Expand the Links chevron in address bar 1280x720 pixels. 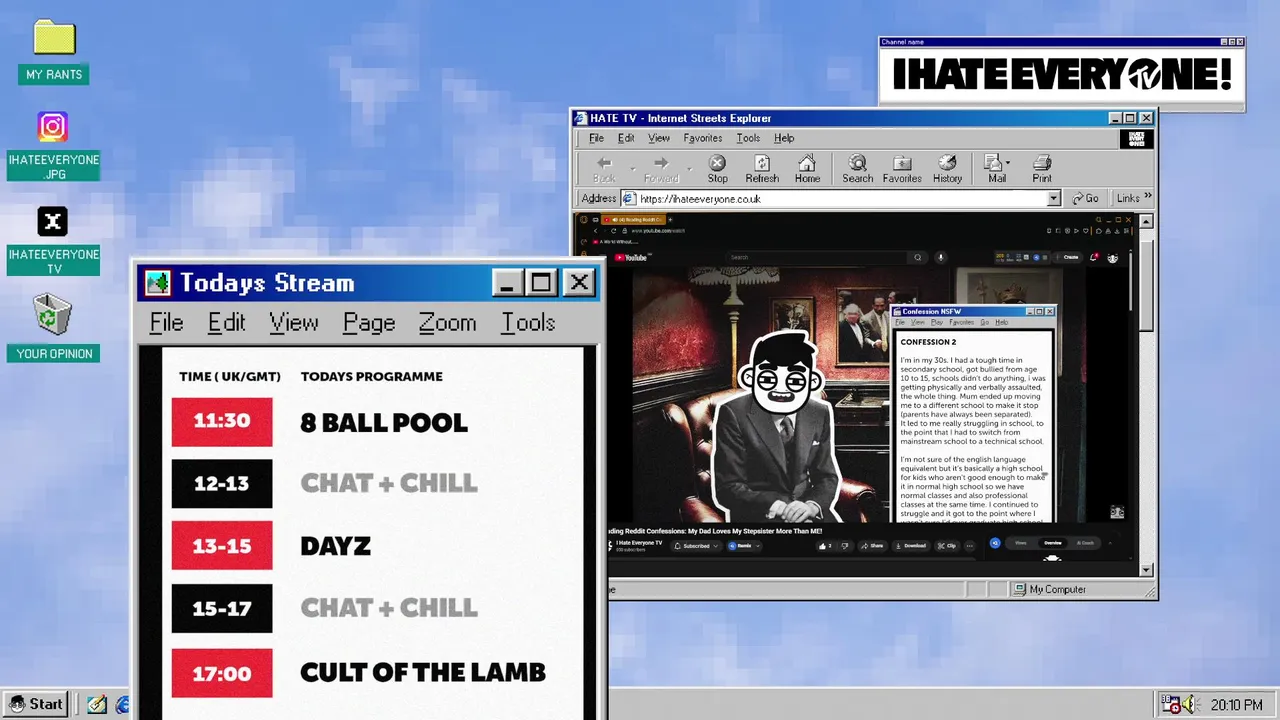[1148, 197]
